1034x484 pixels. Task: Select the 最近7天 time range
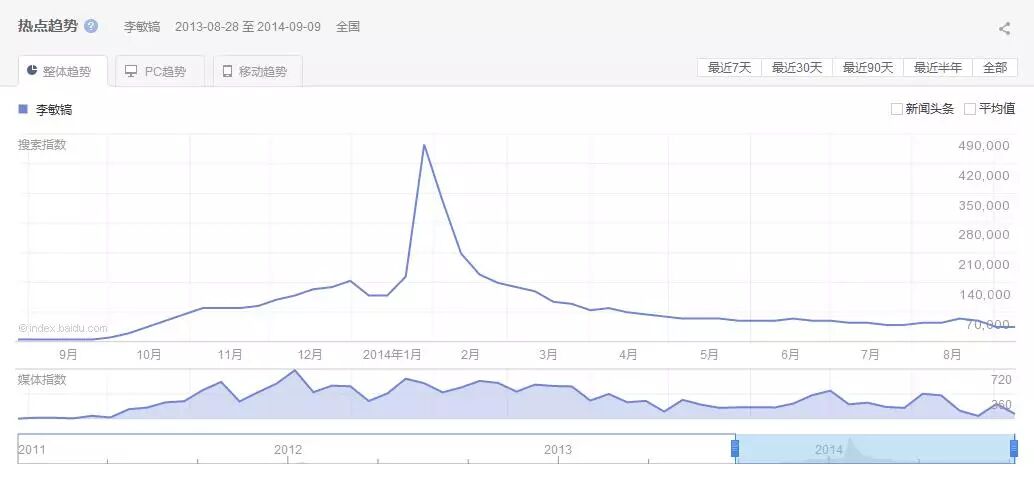coord(729,67)
